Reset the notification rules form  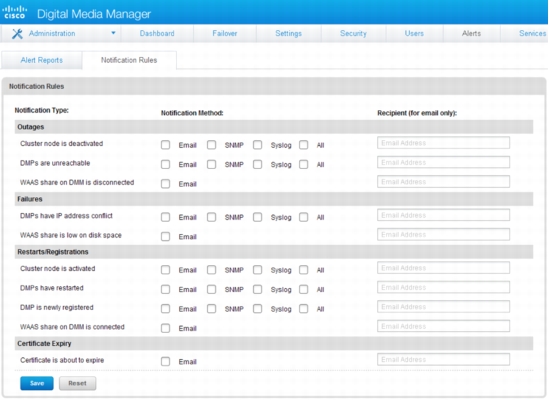[77, 383]
